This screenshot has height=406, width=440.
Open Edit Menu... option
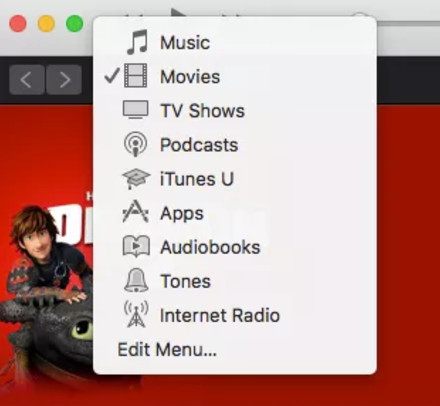[235, 349]
